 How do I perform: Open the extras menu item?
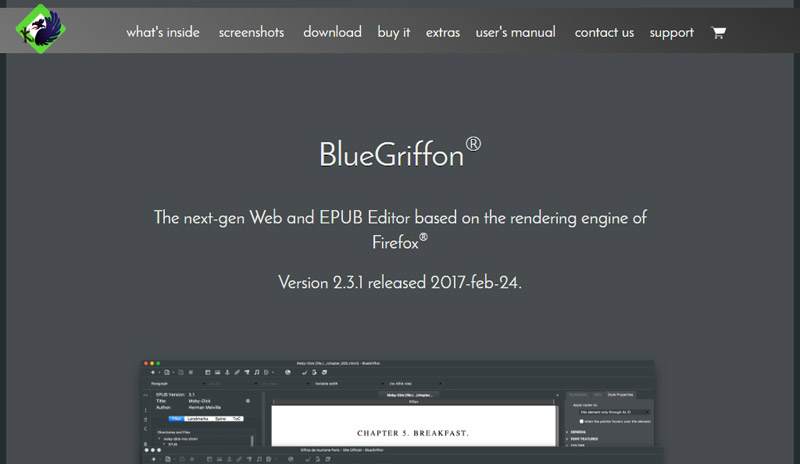443,32
